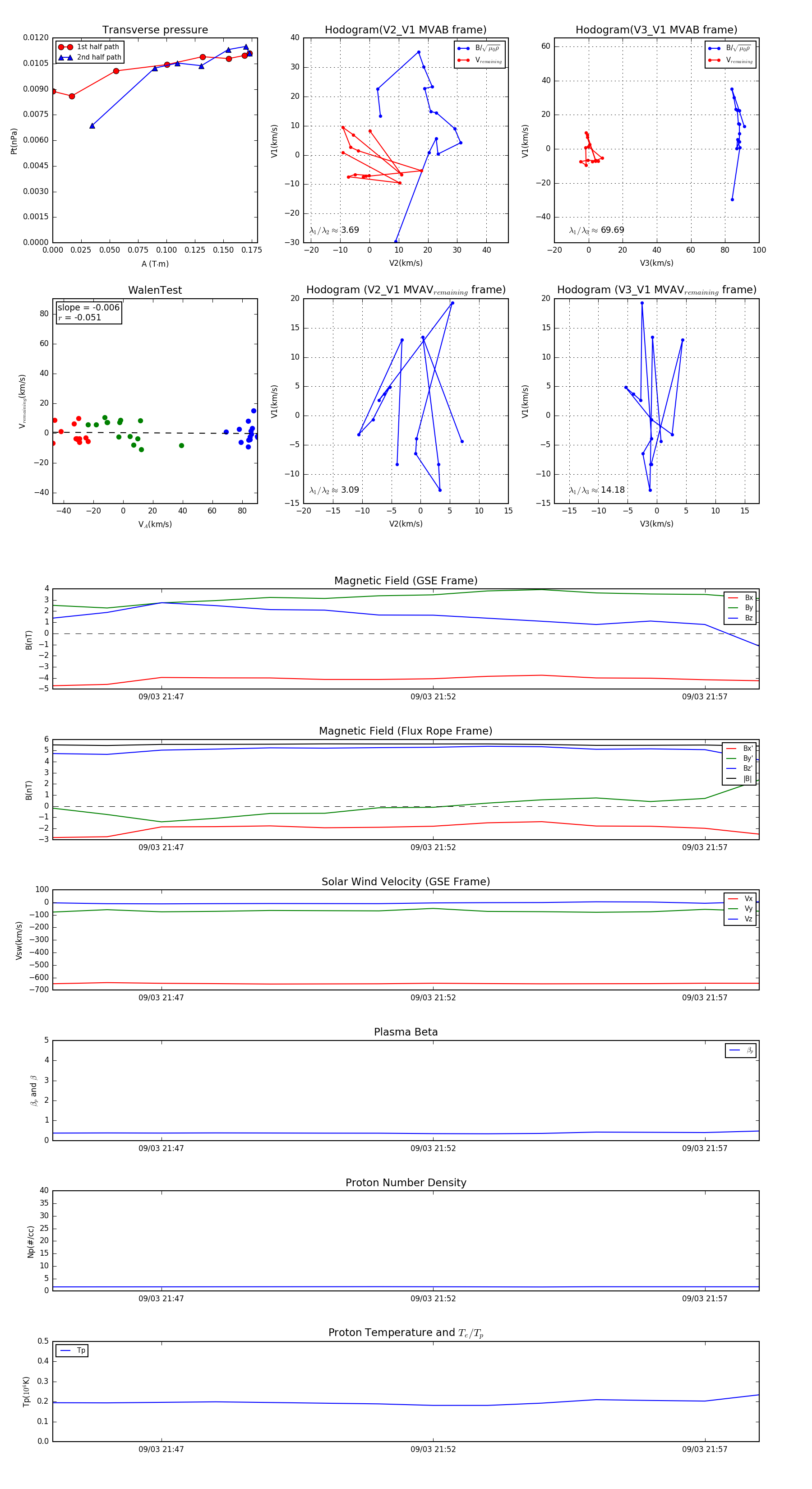This screenshot has width=812, height=1489.
Task: Click the βp legend entry in Plasma Beta plot
Action: (x=741, y=1050)
